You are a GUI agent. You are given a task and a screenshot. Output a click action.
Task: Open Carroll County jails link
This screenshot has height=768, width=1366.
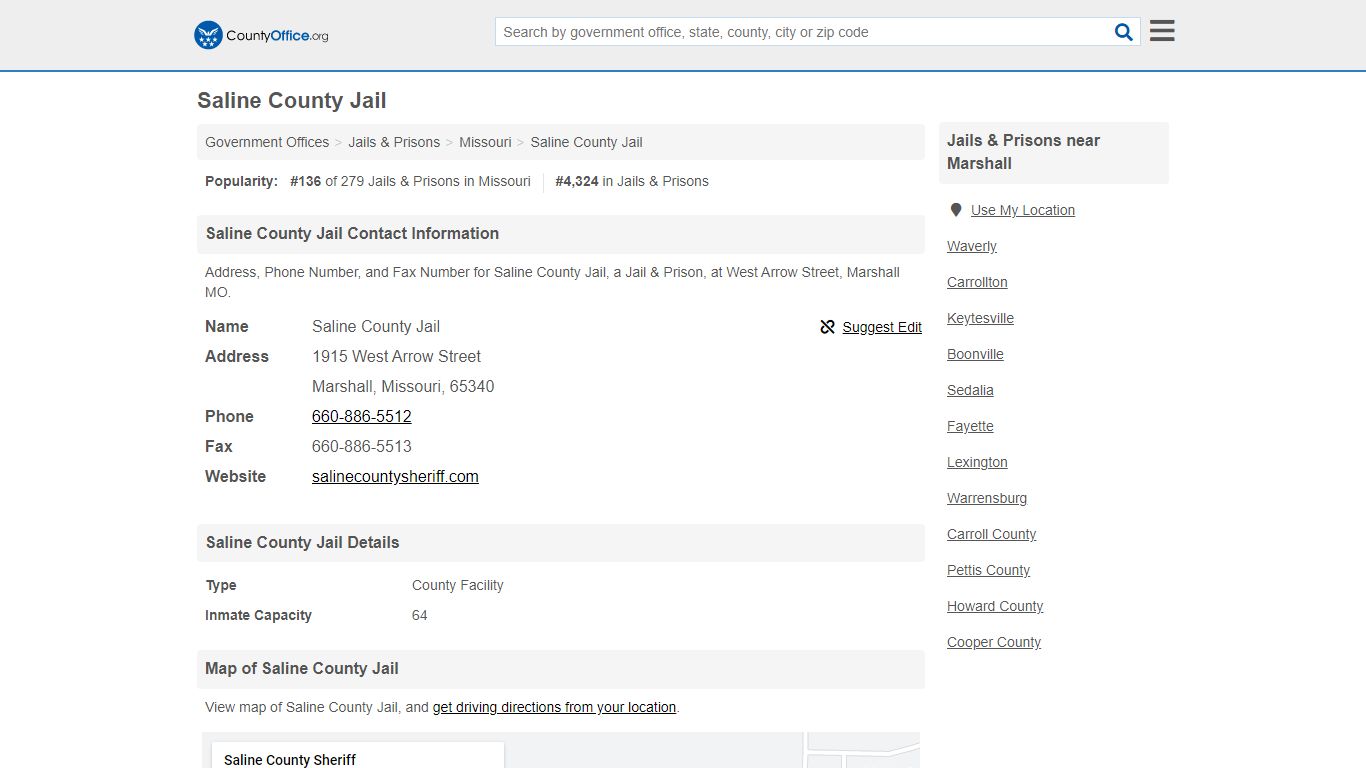(991, 534)
